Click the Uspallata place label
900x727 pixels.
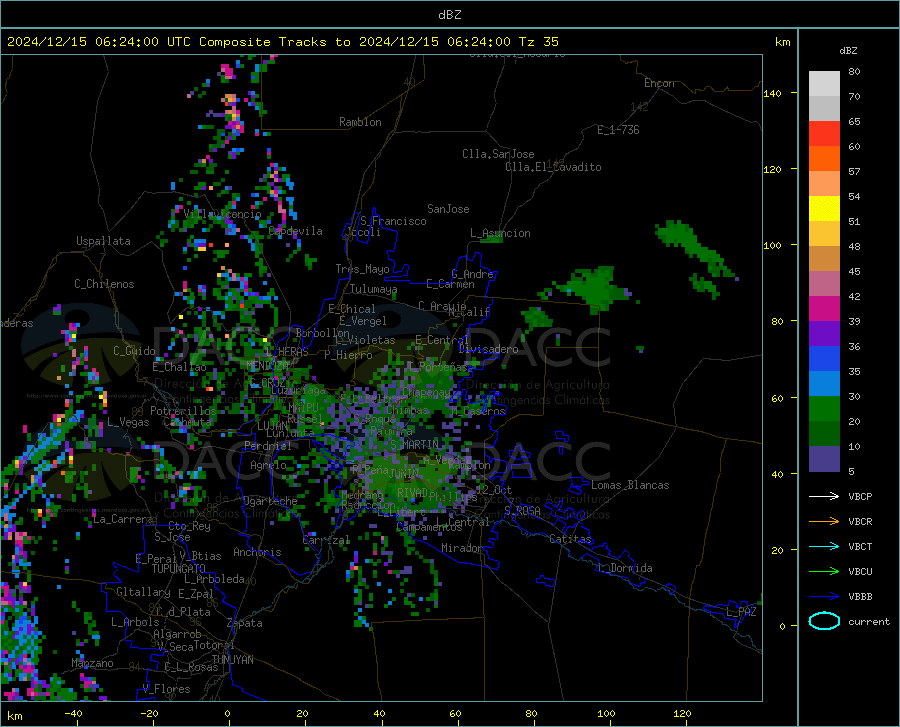(103, 241)
